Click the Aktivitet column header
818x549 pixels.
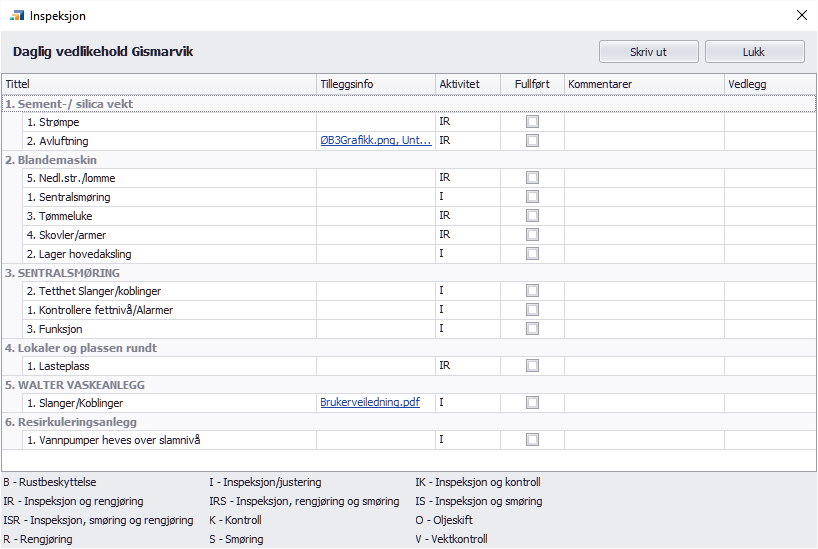coord(467,84)
